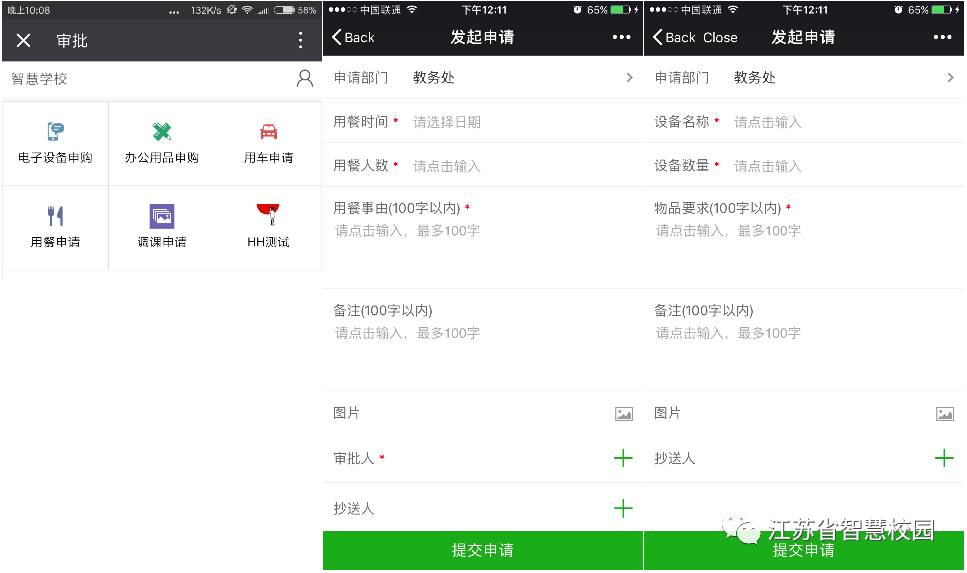Click the 物品要求 text area
The width and height of the screenshot is (967, 573).
(804, 237)
